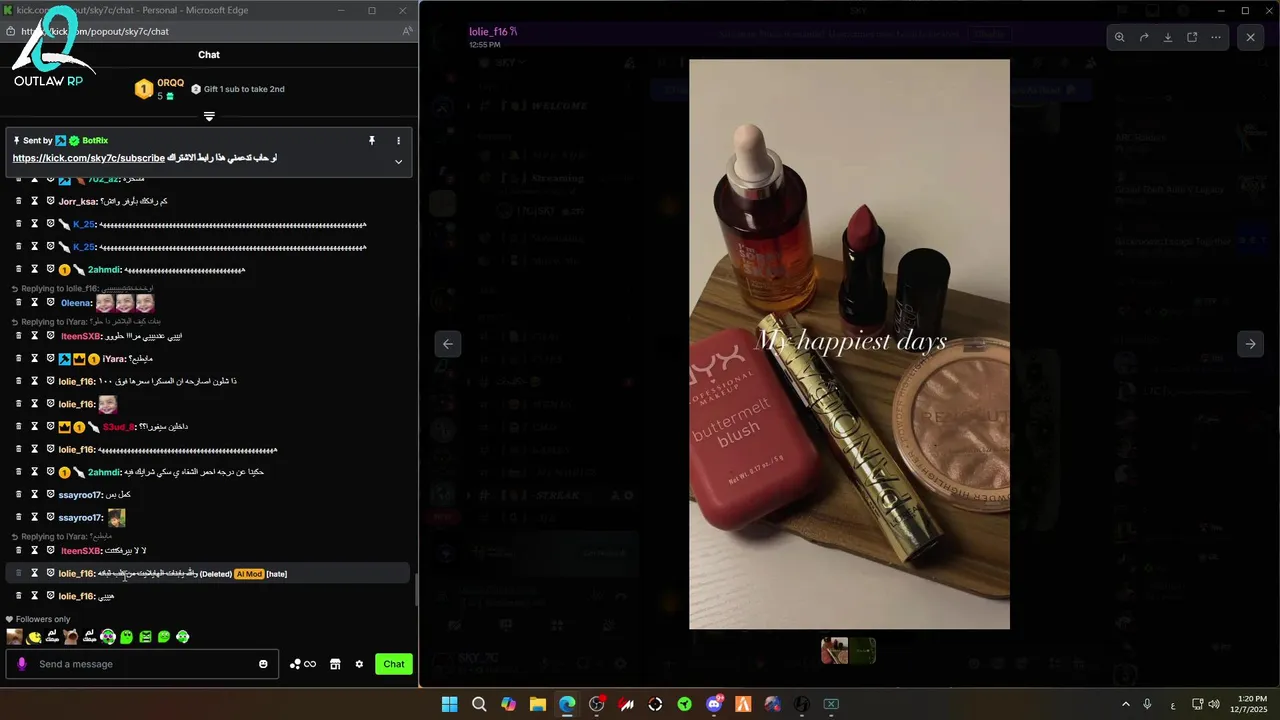Open the emoji picker in message box

click(263, 664)
